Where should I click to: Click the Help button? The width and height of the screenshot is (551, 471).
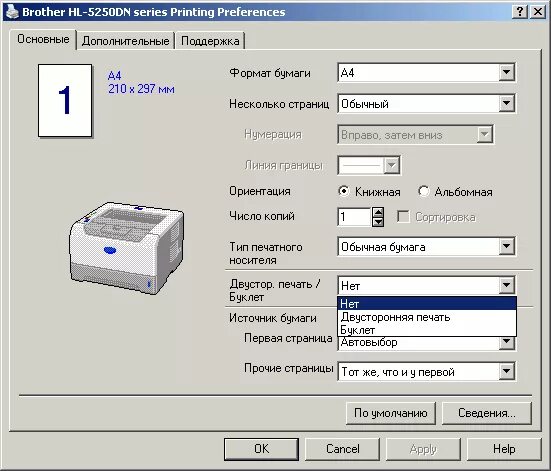point(504,449)
